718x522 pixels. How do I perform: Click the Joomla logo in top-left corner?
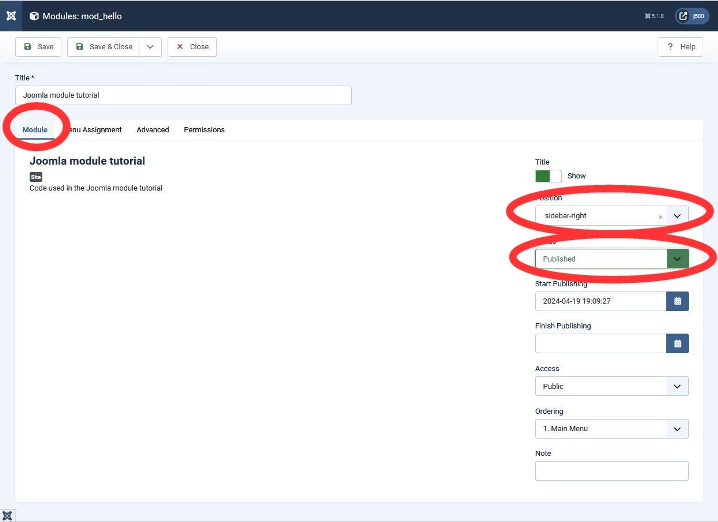[11, 15]
